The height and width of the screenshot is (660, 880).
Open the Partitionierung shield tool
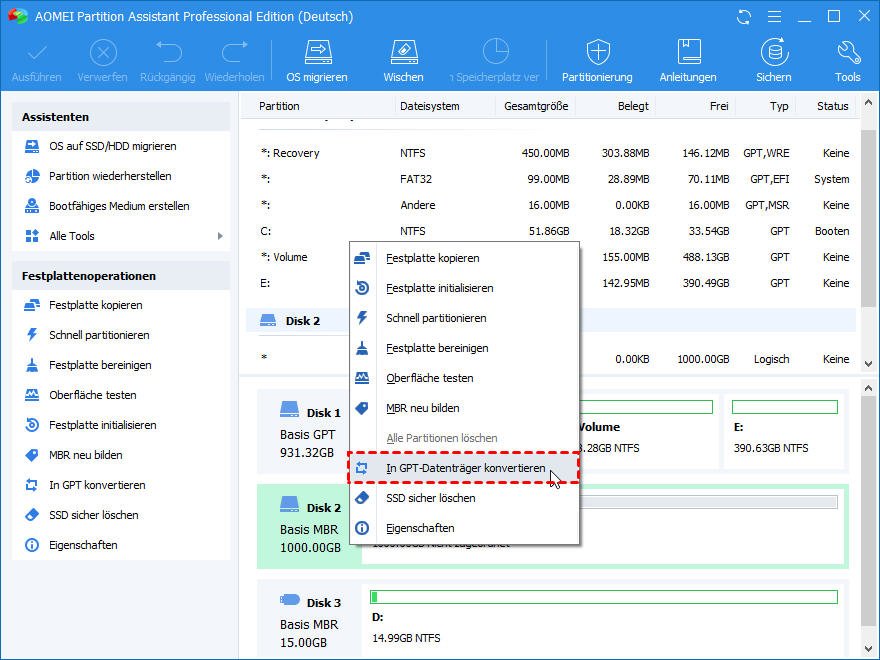click(597, 61)
